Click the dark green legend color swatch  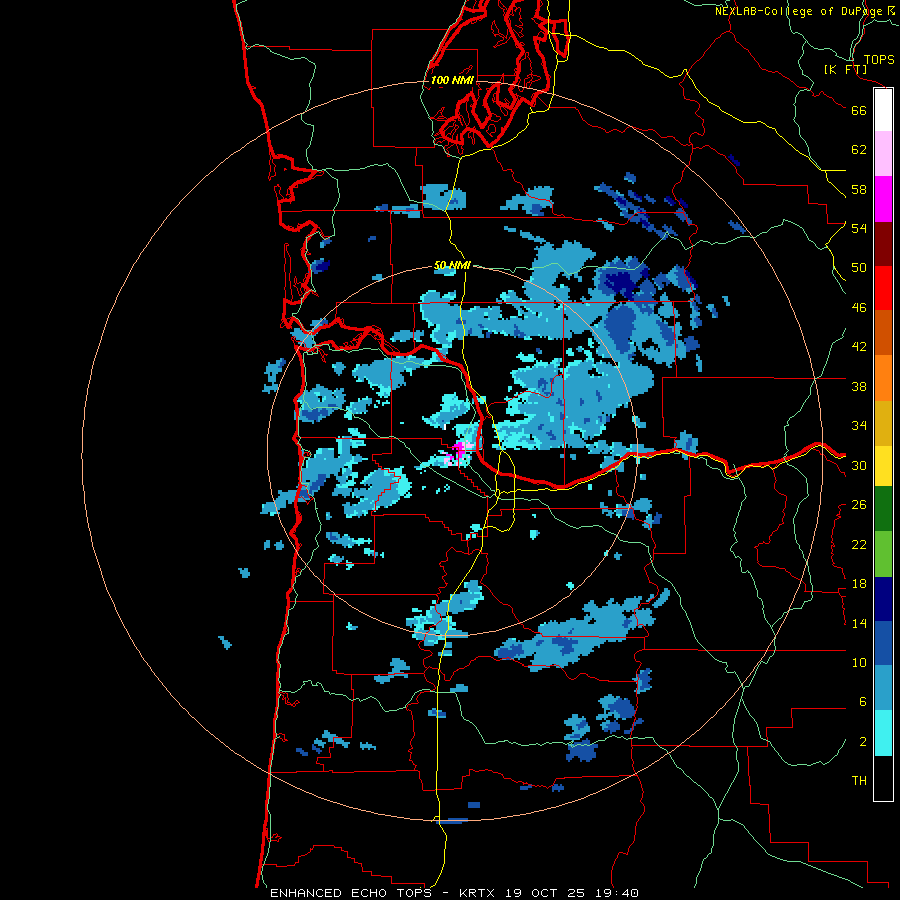point(883,509)
